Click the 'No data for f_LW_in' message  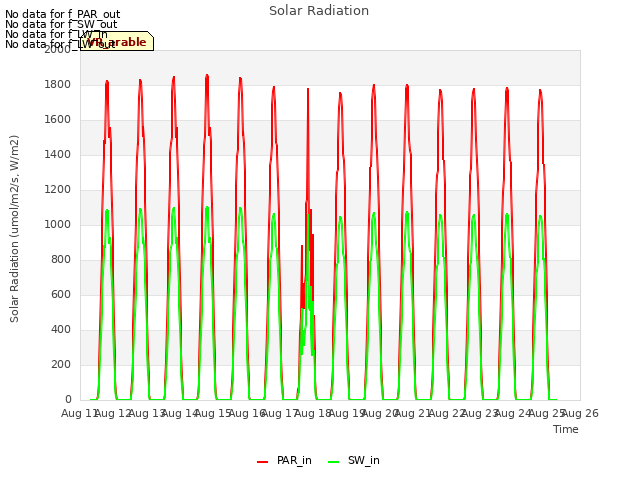coord(56,34)
